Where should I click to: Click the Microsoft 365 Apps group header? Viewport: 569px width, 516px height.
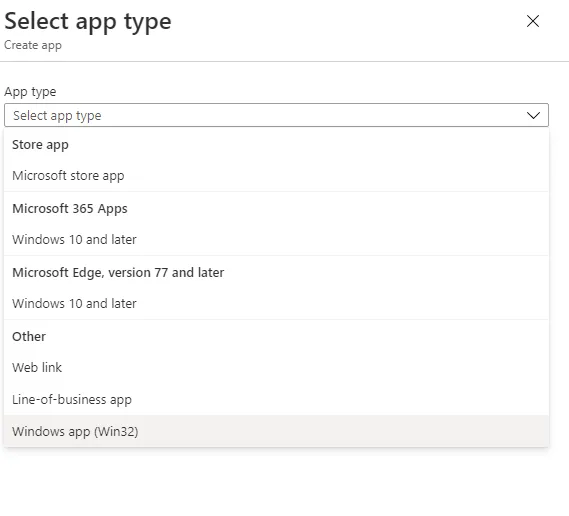(70, 209)
